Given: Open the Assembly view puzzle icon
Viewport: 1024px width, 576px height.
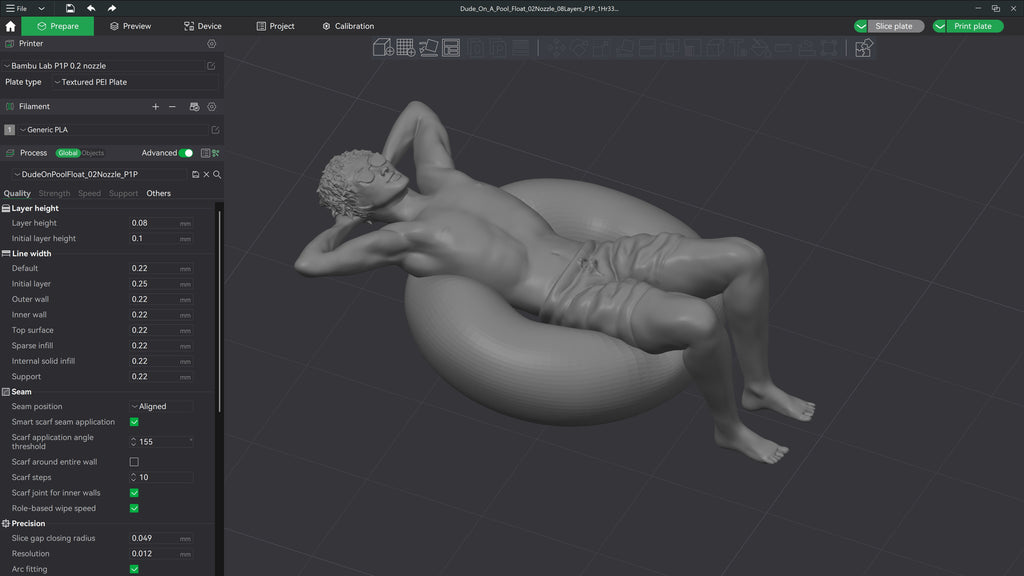Looking at the screenshot, I should 863,48.
